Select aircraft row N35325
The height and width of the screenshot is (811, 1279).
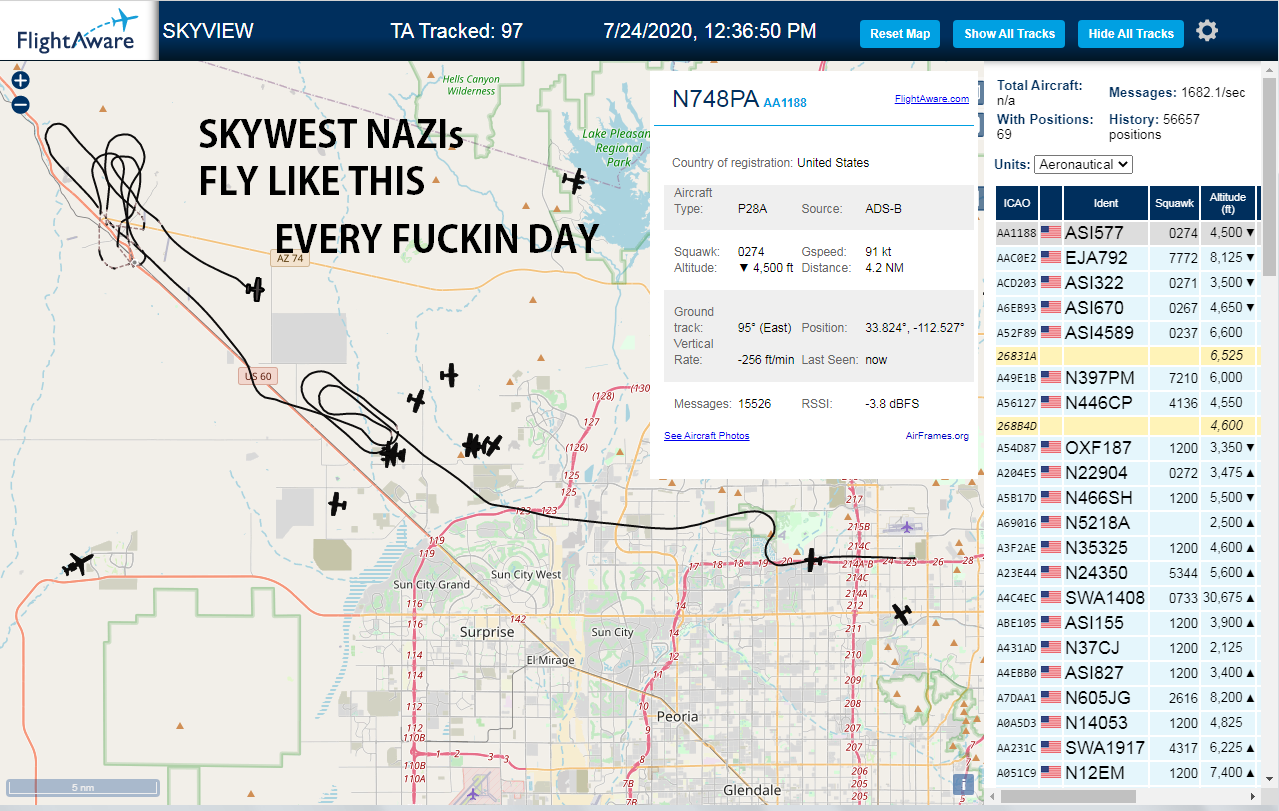tap(1127, 547)
